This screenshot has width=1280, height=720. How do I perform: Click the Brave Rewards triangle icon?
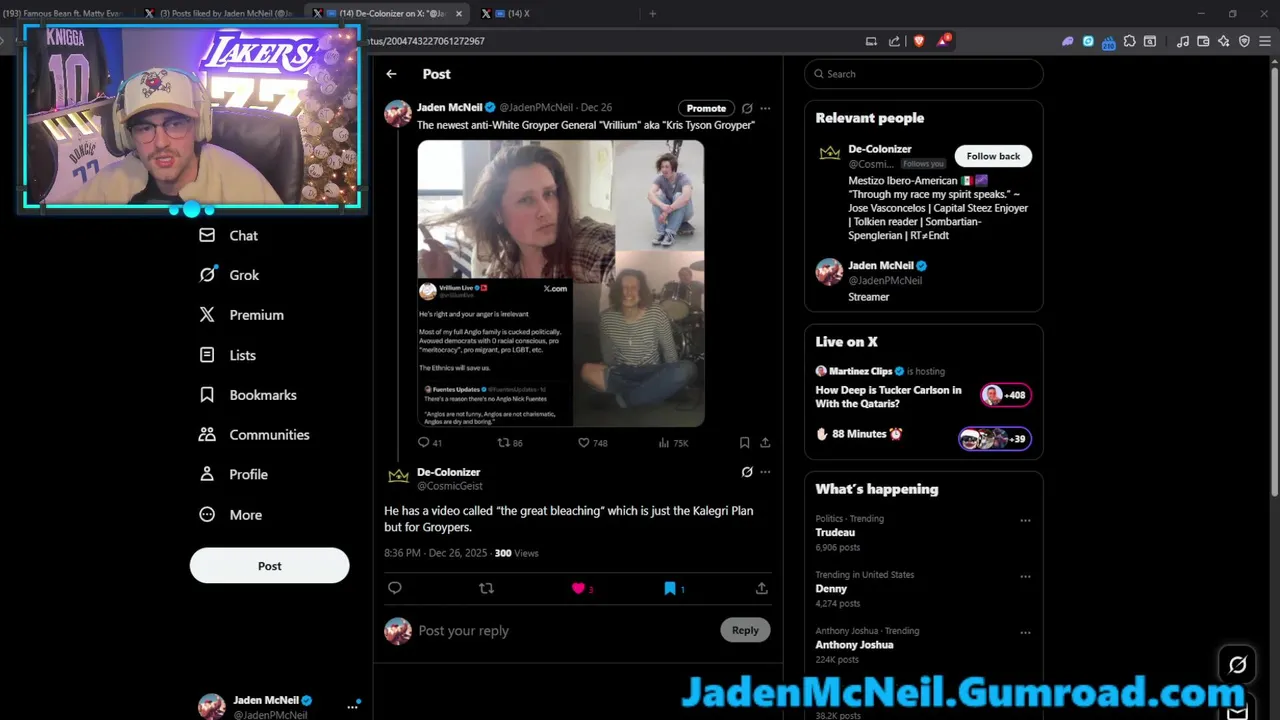(x=944, y=41)
